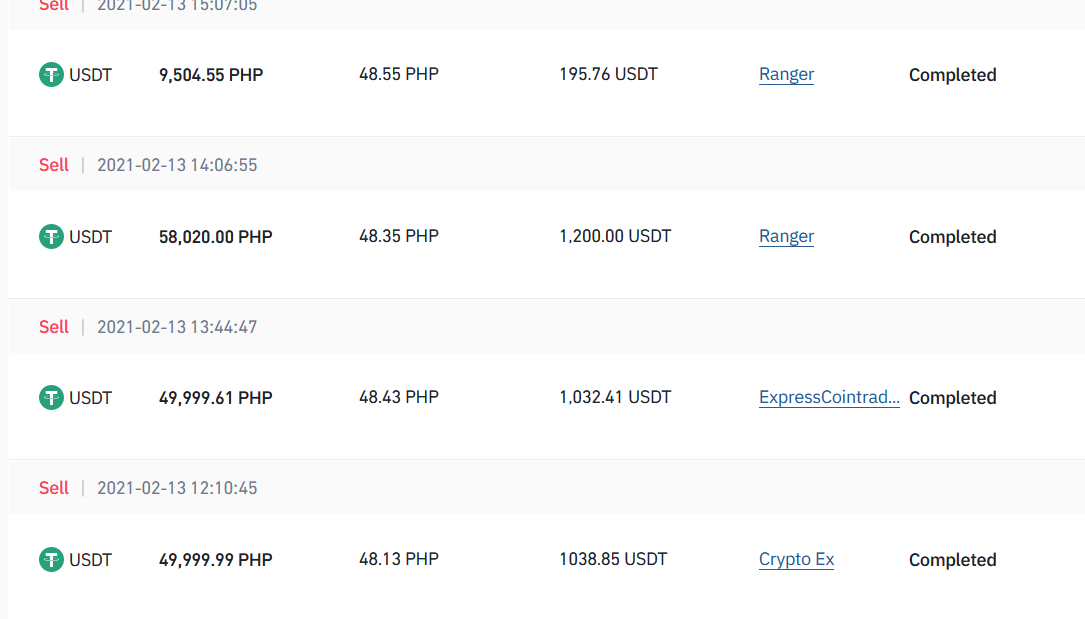This screenshot has height=619, width=1085.
Task: Click Completed status of Crypto Ex order
Action: (x=952, y=560)
